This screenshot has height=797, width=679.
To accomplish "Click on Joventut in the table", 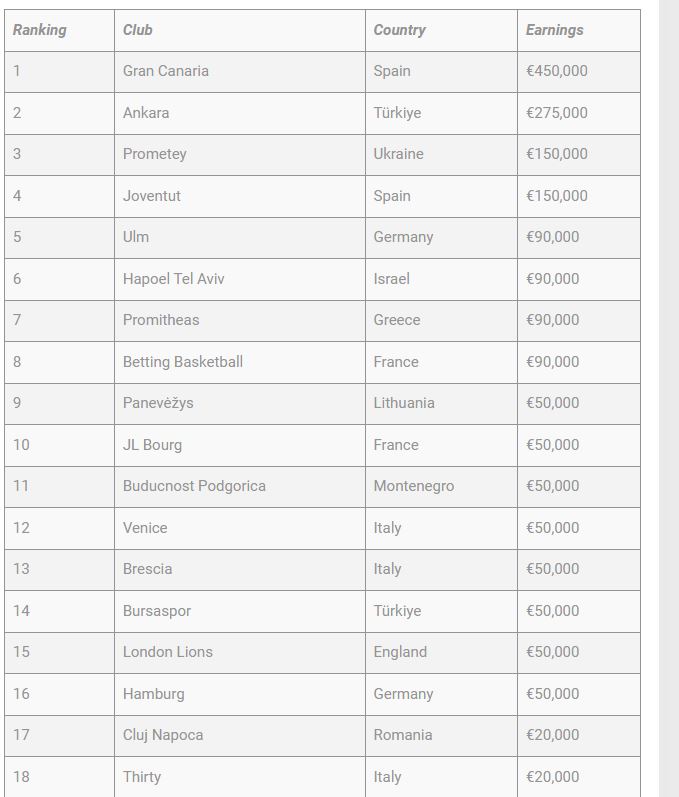I will pos(152,196).
